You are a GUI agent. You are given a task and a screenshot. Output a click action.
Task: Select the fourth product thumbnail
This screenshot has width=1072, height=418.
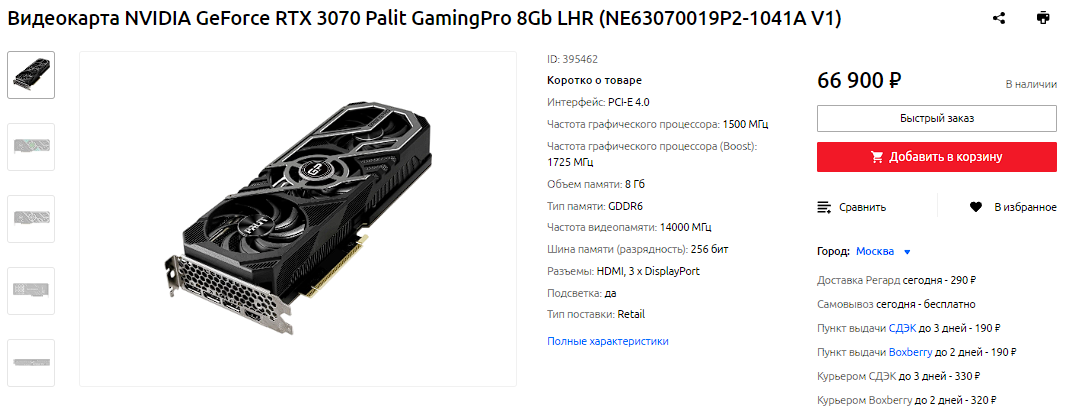pos(31,291)
